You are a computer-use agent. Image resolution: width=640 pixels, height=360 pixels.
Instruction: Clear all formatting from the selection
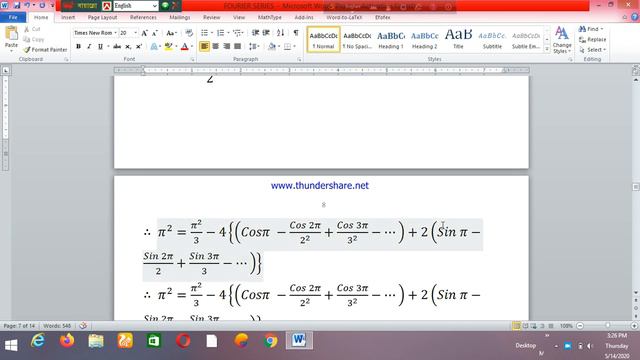tap(189, 33)
